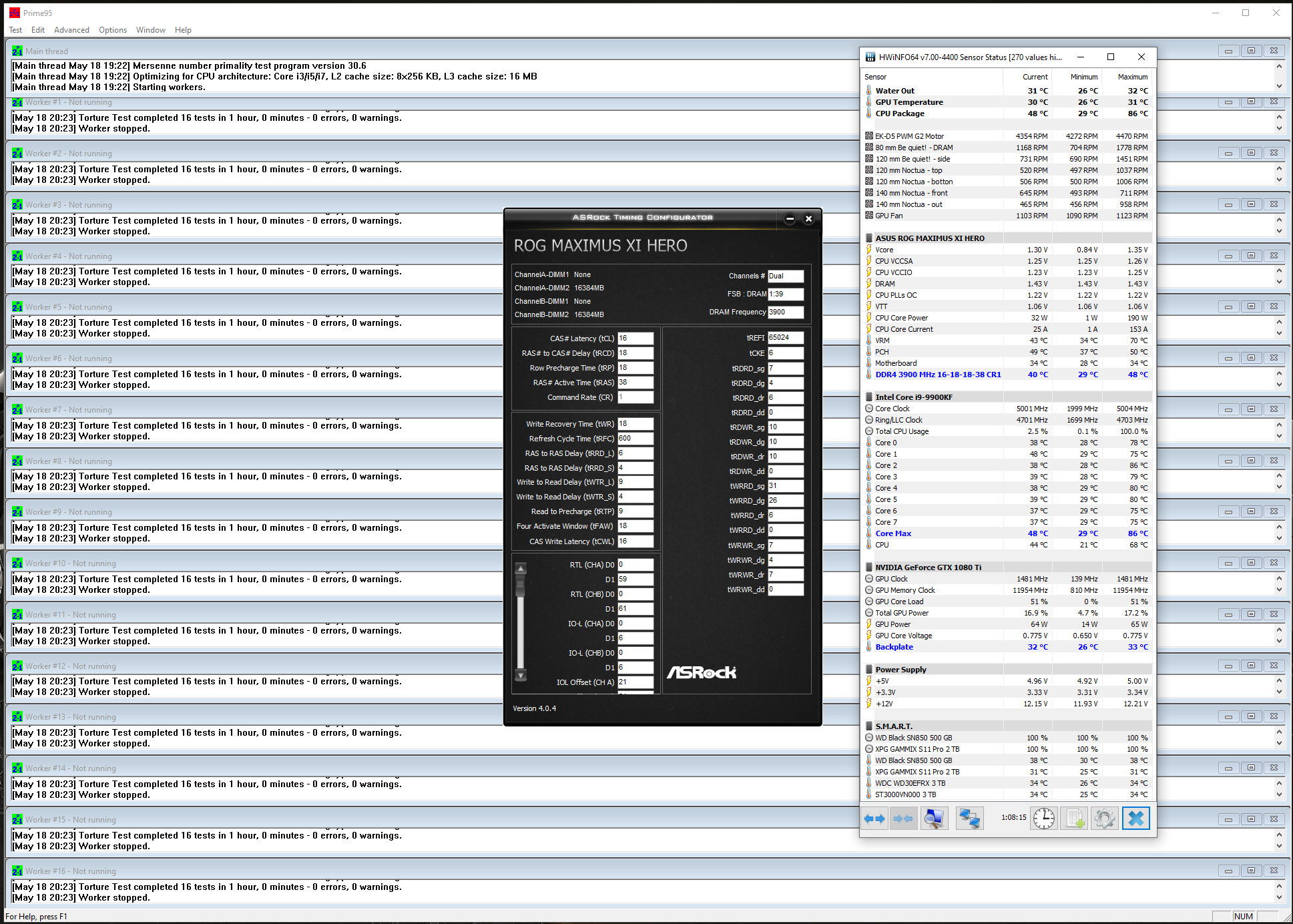The height and width of the screenshot is (924, 1293).
Task: Click the remote network computers icon
Action: coord(969,819)
